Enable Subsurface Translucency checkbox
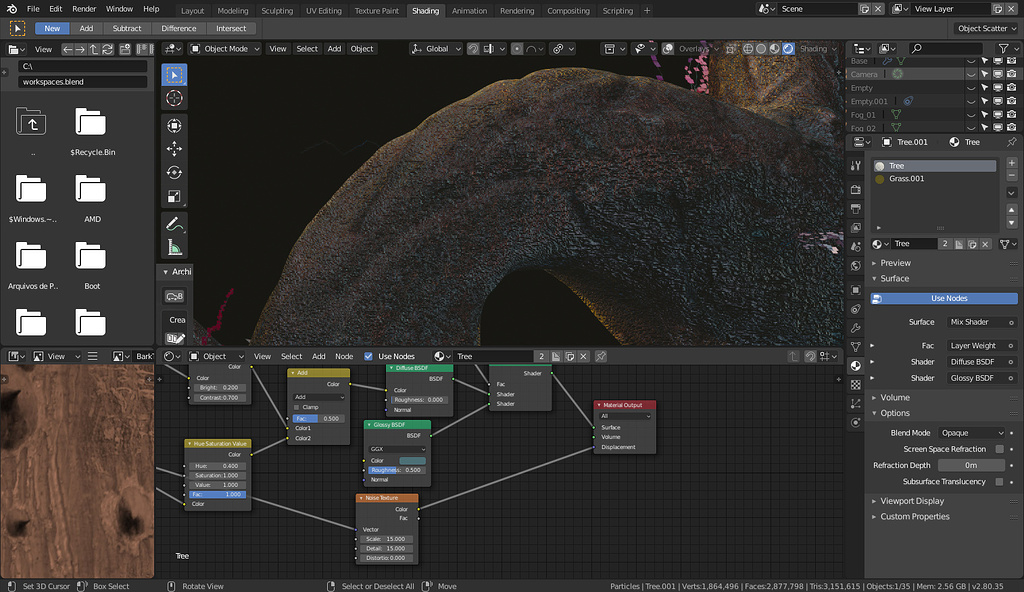Image resolution: width=1024 pixels, height=592 pixels. [x=999, y=482]
